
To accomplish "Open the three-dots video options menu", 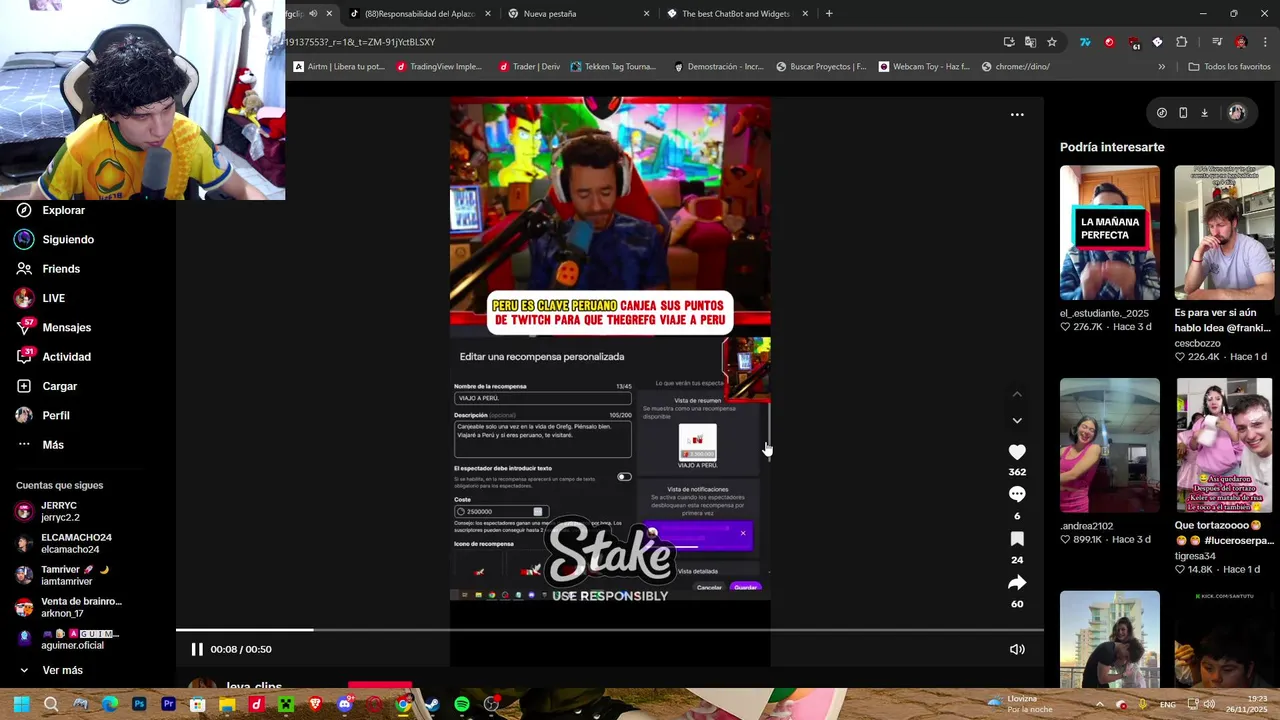I will [1017, 114].
